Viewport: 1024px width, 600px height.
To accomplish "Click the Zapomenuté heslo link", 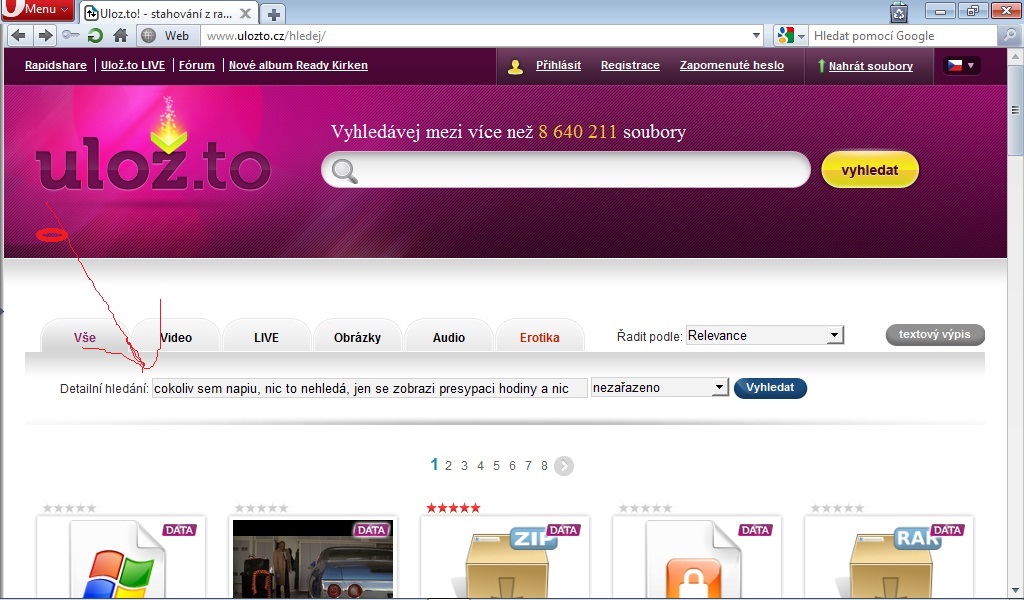I will pyautogui.click(x=731, y=65).
